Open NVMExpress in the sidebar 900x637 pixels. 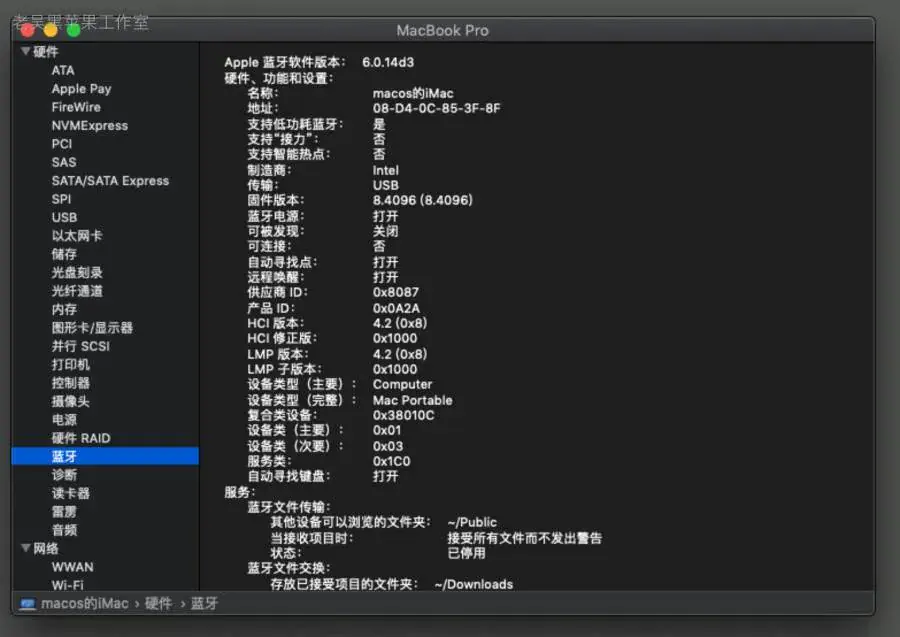tap(90, 125)
